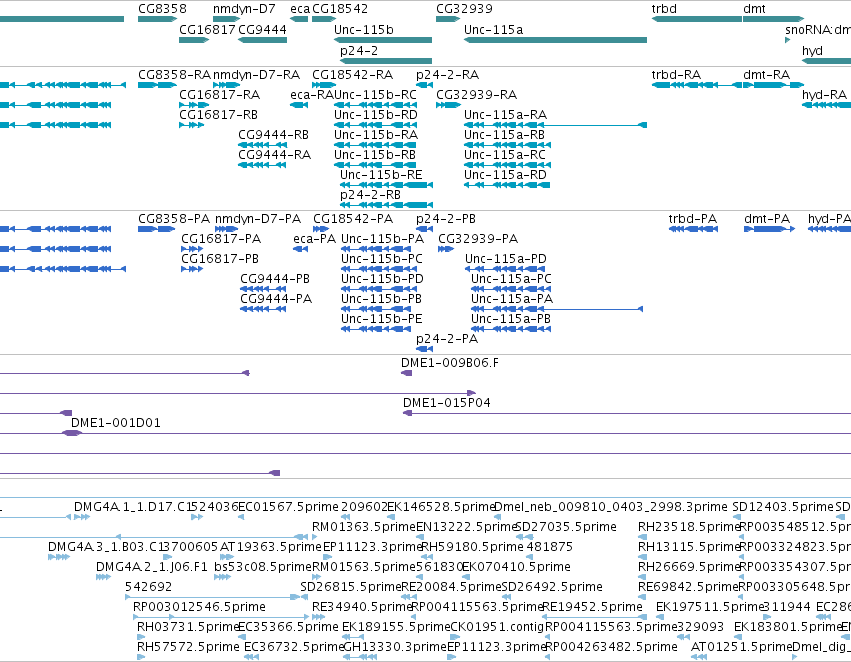Click EST Dmel_neb_009810_0403_2998.3prime
Screen dimensions: 851x662
(611, 507)
